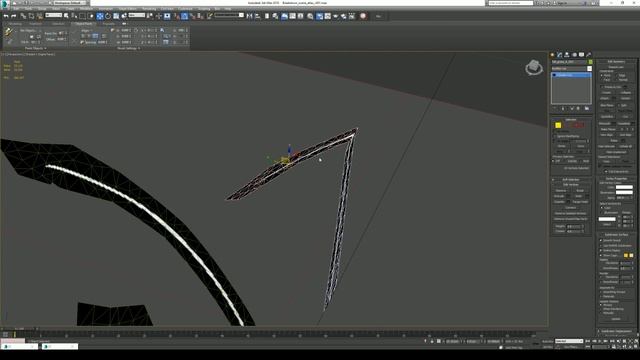Open the Modeling ribbon tab
This screenshot has width=640, height=360.
click(15, 24)
